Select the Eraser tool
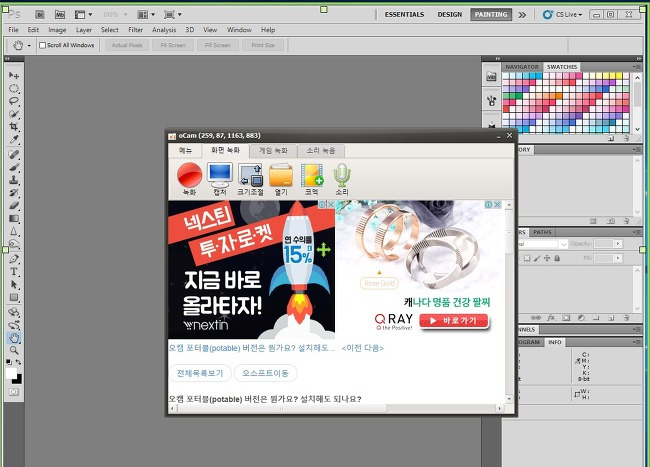The width and height of the screenshot is (650, 467). tap(14, 206)
